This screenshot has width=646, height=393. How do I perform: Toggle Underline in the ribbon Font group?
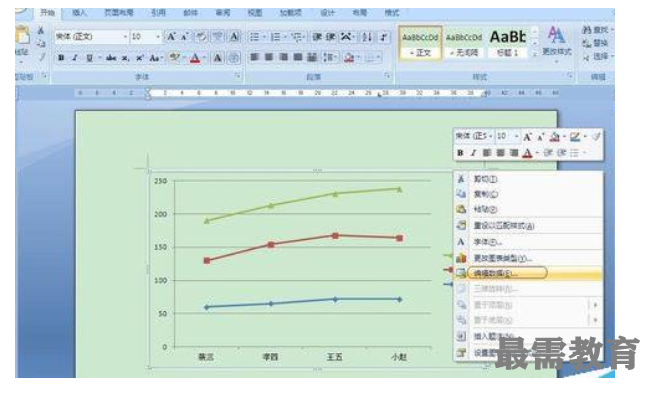pyautogui.click(x=89, y=58)
